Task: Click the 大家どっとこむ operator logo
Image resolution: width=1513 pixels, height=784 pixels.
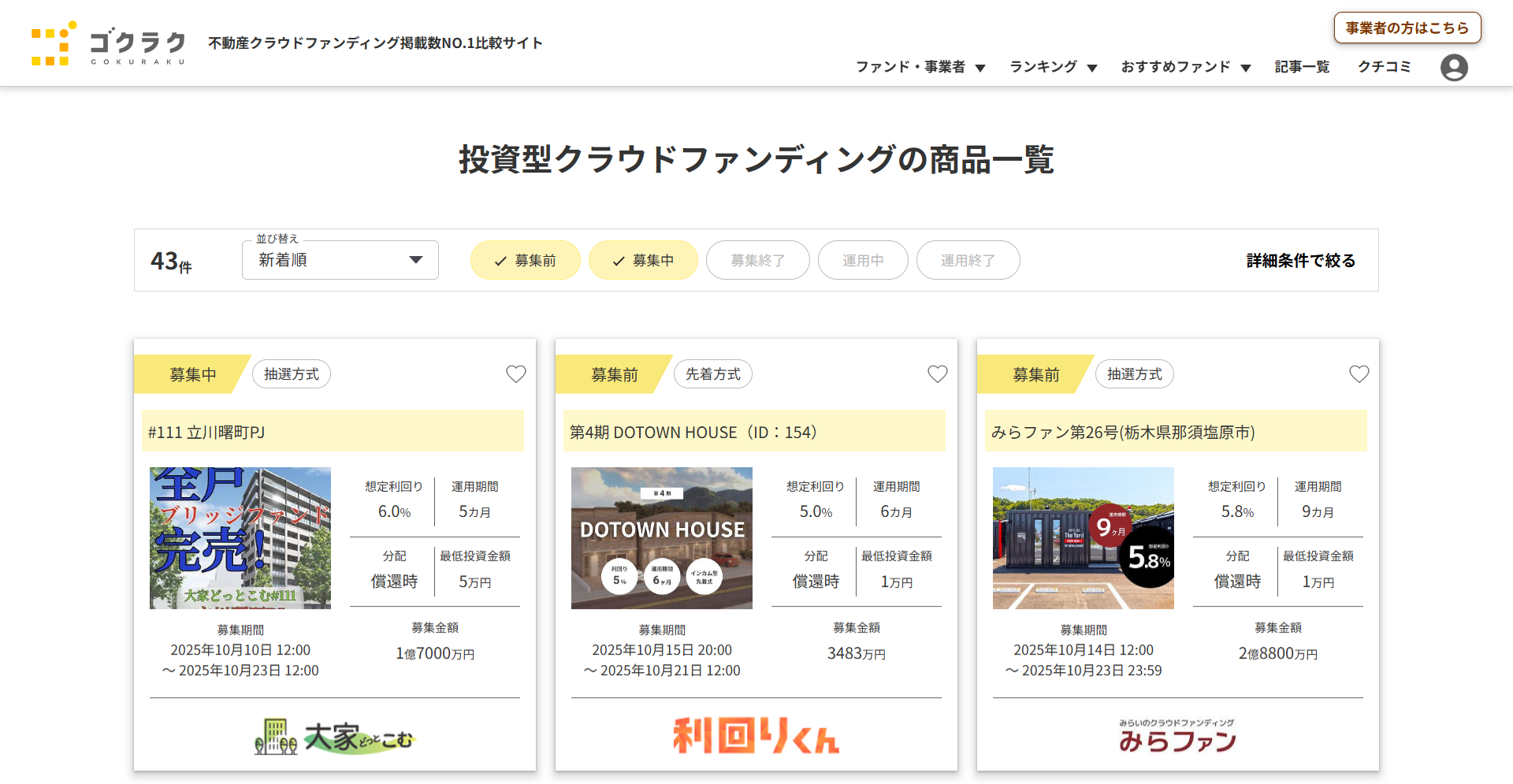Action: (334, 737)
